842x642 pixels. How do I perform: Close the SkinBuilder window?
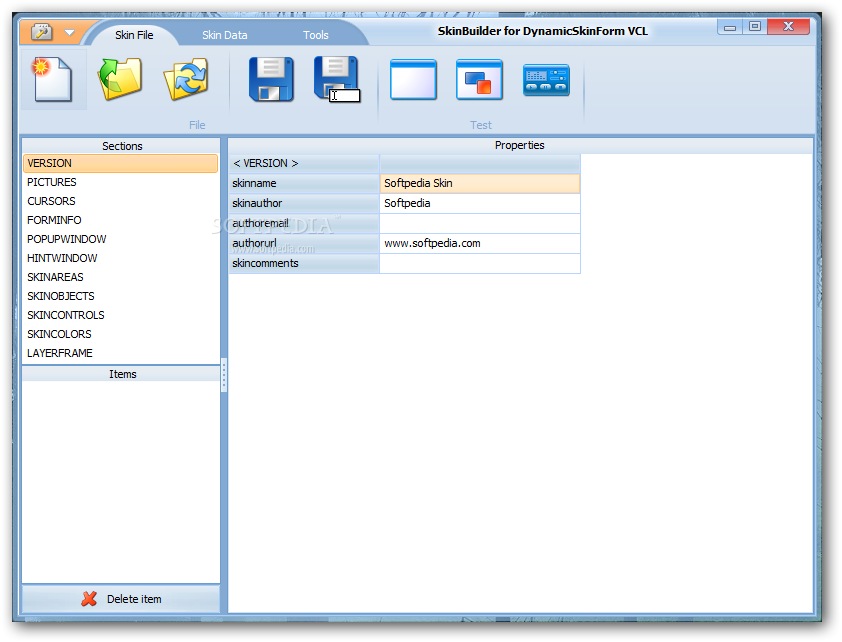pyautogui.click(x=788, y=26)
